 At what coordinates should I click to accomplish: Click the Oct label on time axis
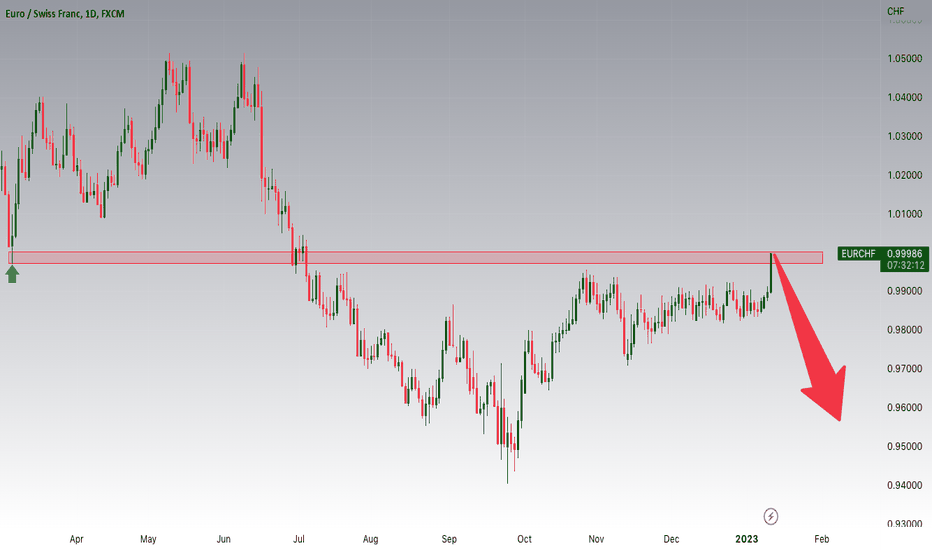[524, 539]
